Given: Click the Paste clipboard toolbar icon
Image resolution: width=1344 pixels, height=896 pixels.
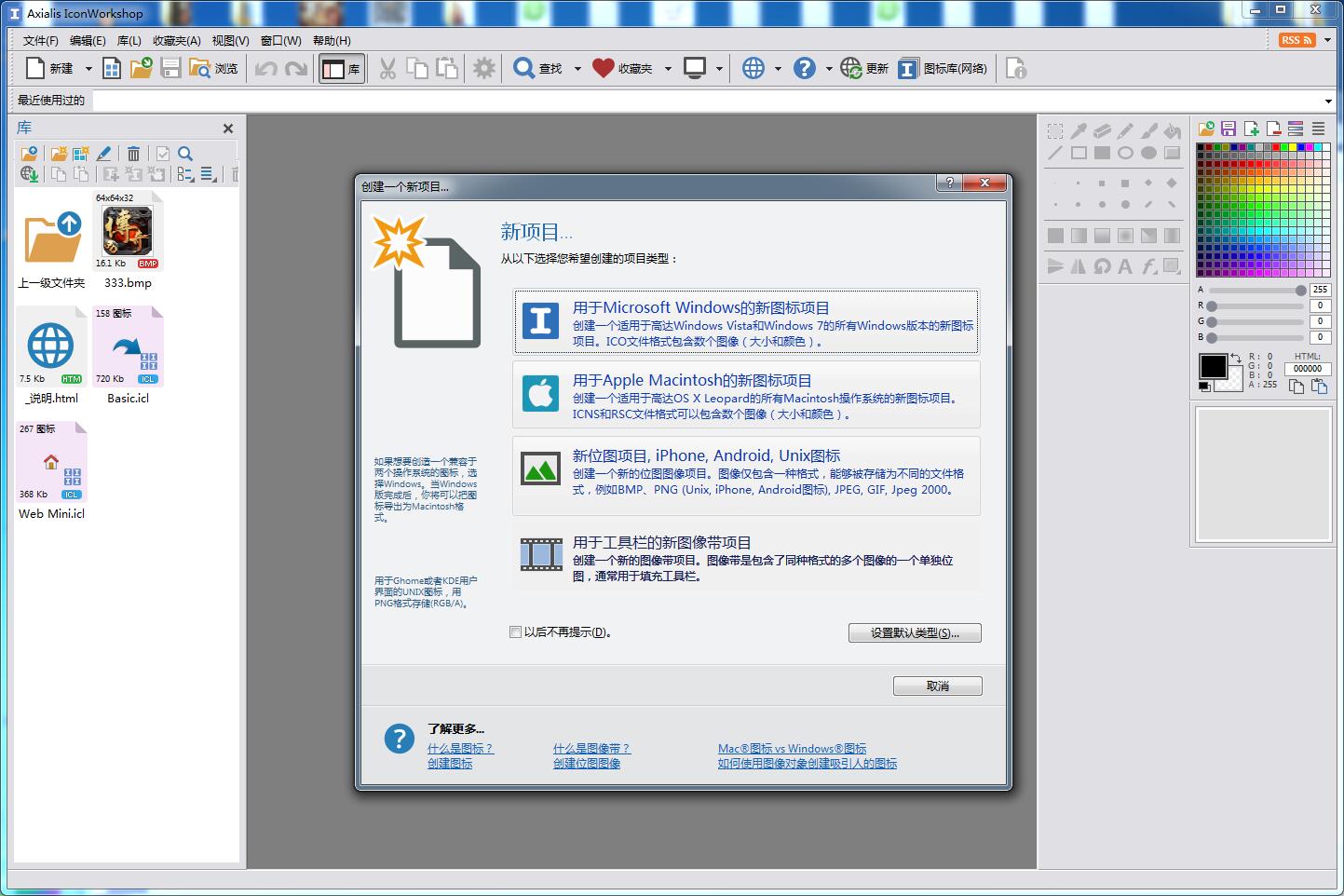Looking at the screenshot, I should [x=448, y=68].
